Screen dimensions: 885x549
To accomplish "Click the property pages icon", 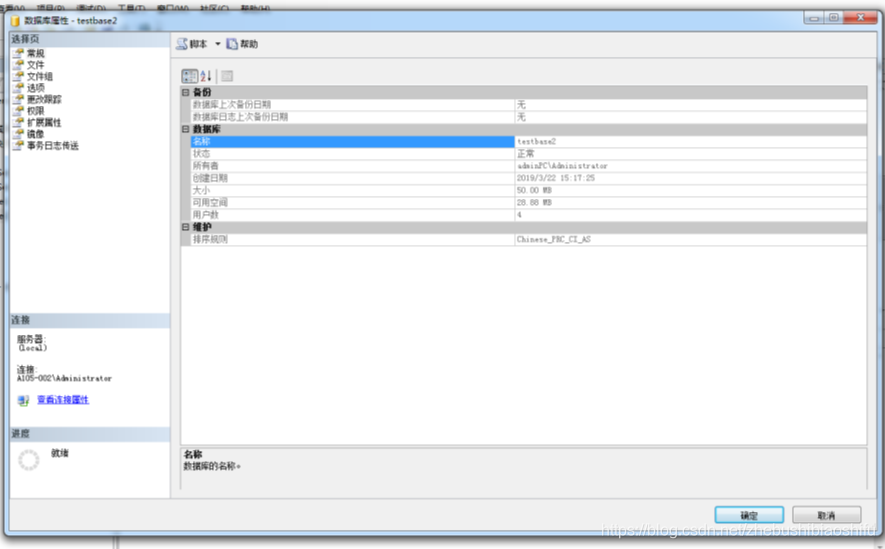I will pos(227,76).
